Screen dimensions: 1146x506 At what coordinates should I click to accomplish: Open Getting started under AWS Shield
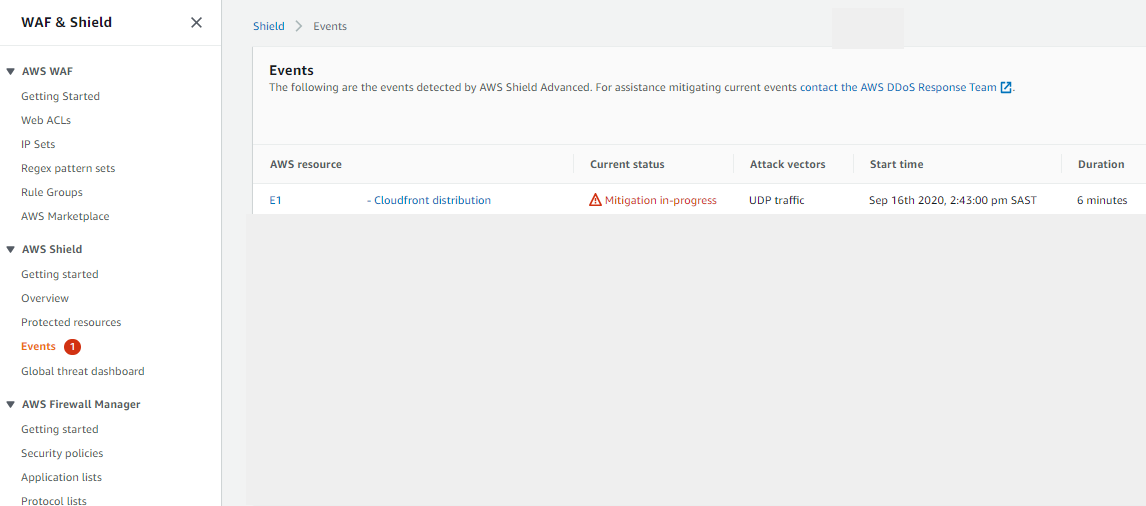[x=60, y=274]
